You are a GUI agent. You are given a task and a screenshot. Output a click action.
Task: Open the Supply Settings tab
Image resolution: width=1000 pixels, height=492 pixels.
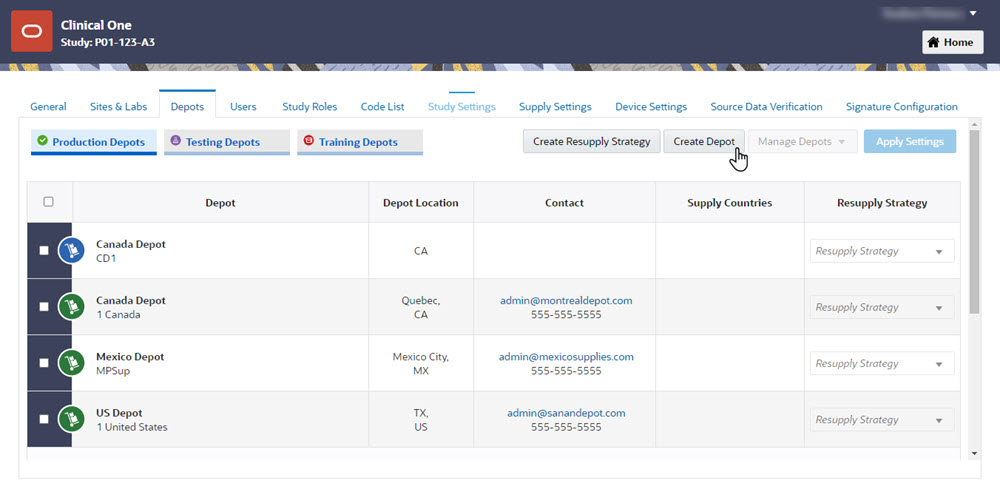point(555,107)
